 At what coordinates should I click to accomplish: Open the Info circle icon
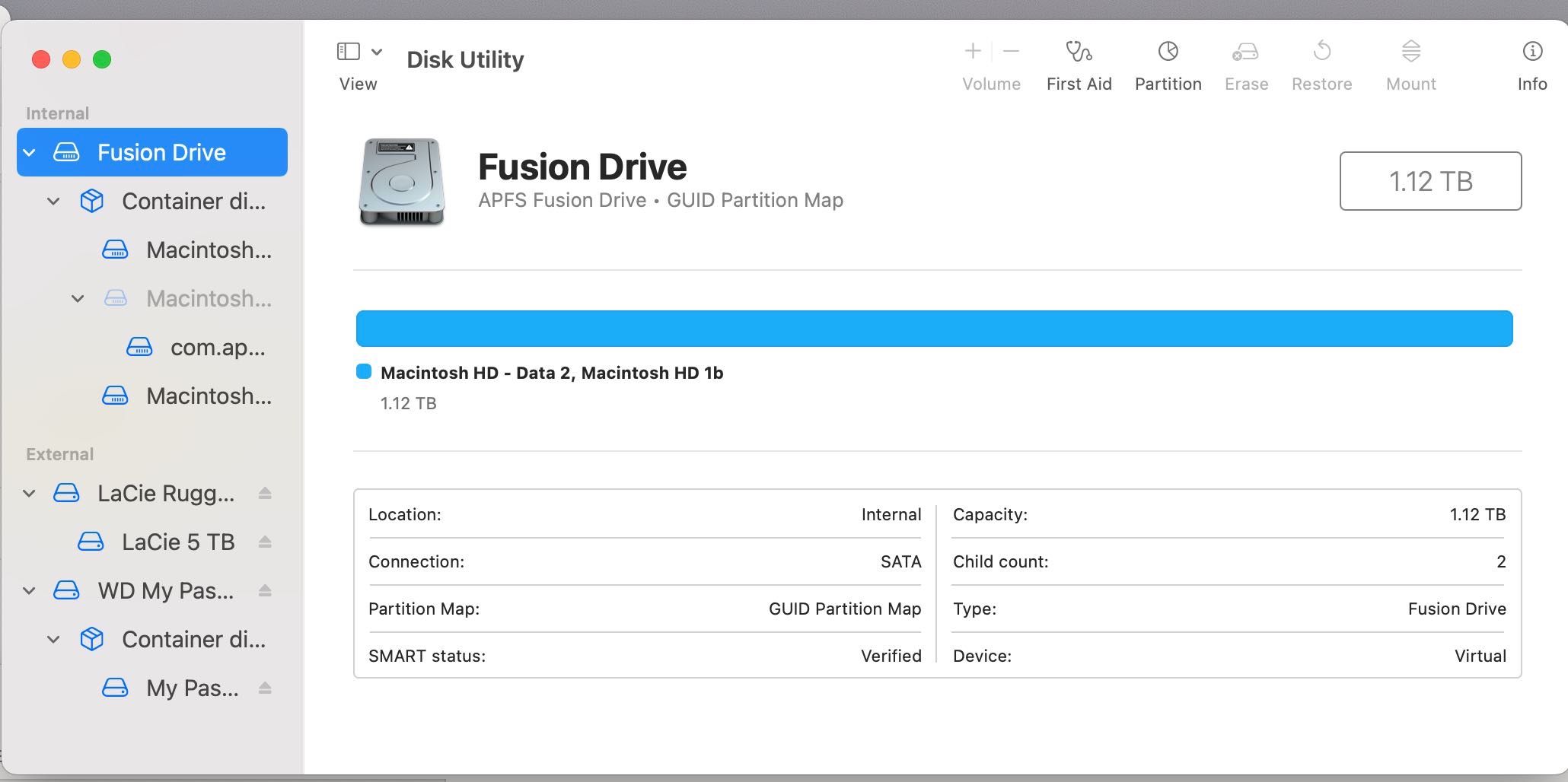[x=1532, y=51]
